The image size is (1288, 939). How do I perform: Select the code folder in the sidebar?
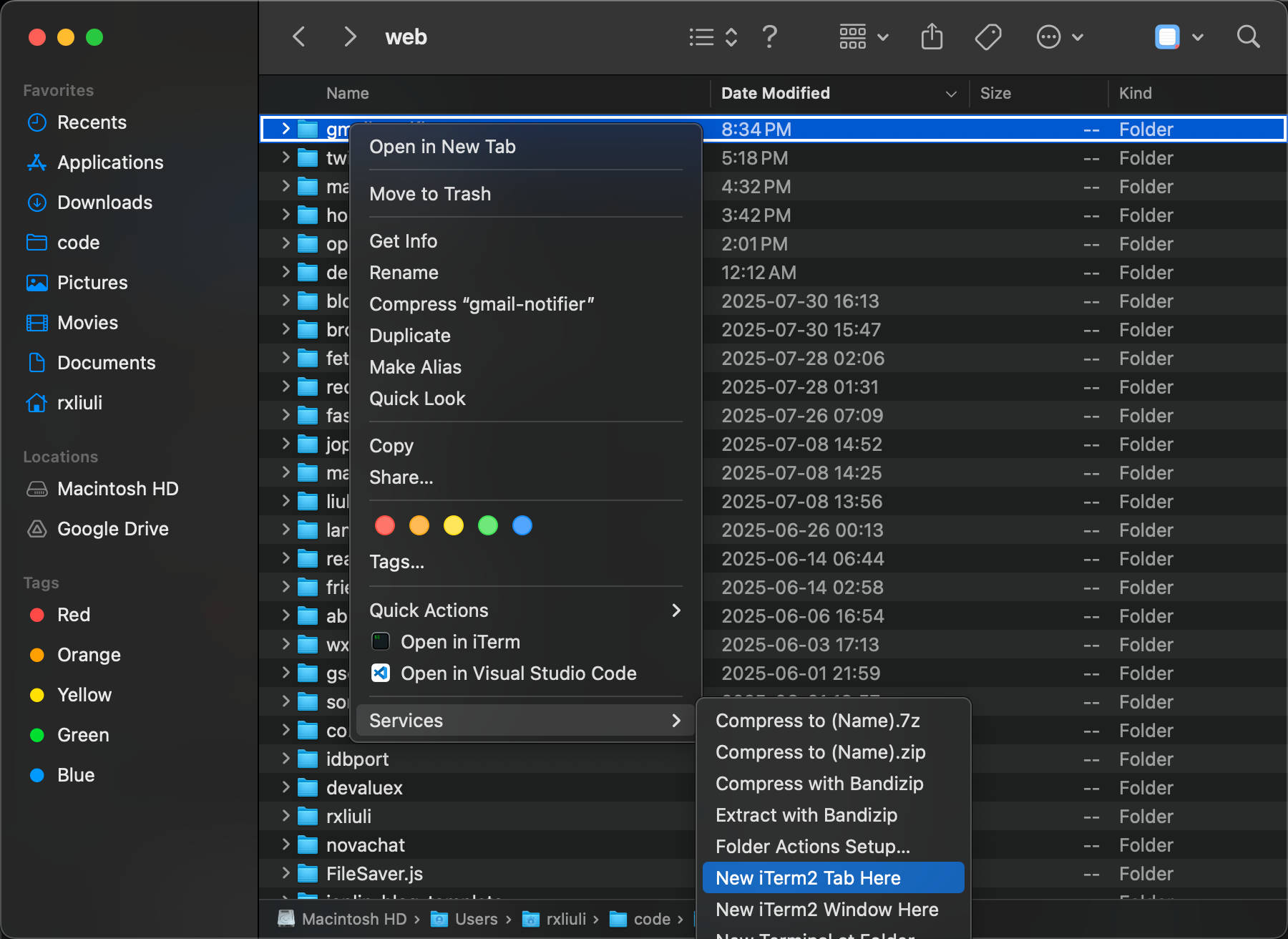[x=63, y=243]
